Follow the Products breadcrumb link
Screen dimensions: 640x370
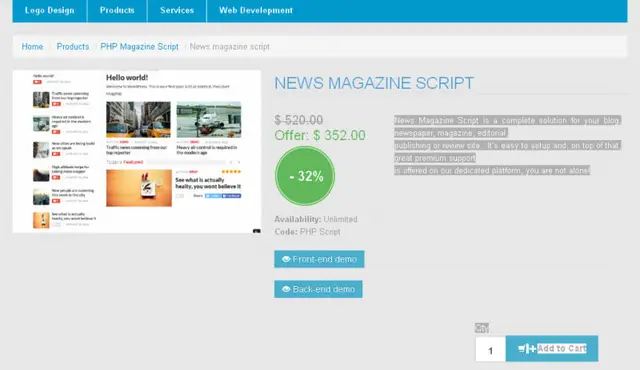(73, 47)
